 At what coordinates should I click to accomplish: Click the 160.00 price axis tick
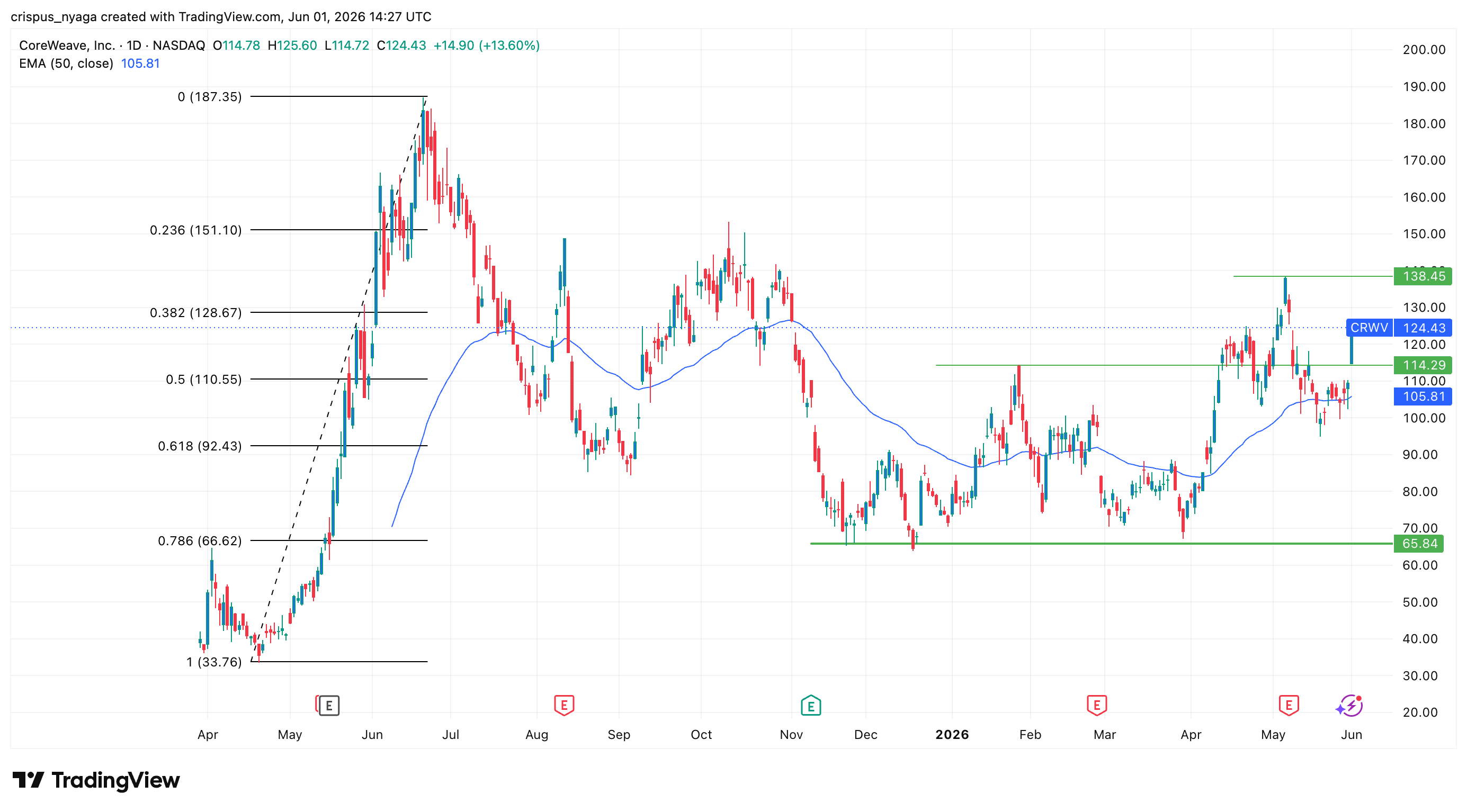coord(1424,197)
